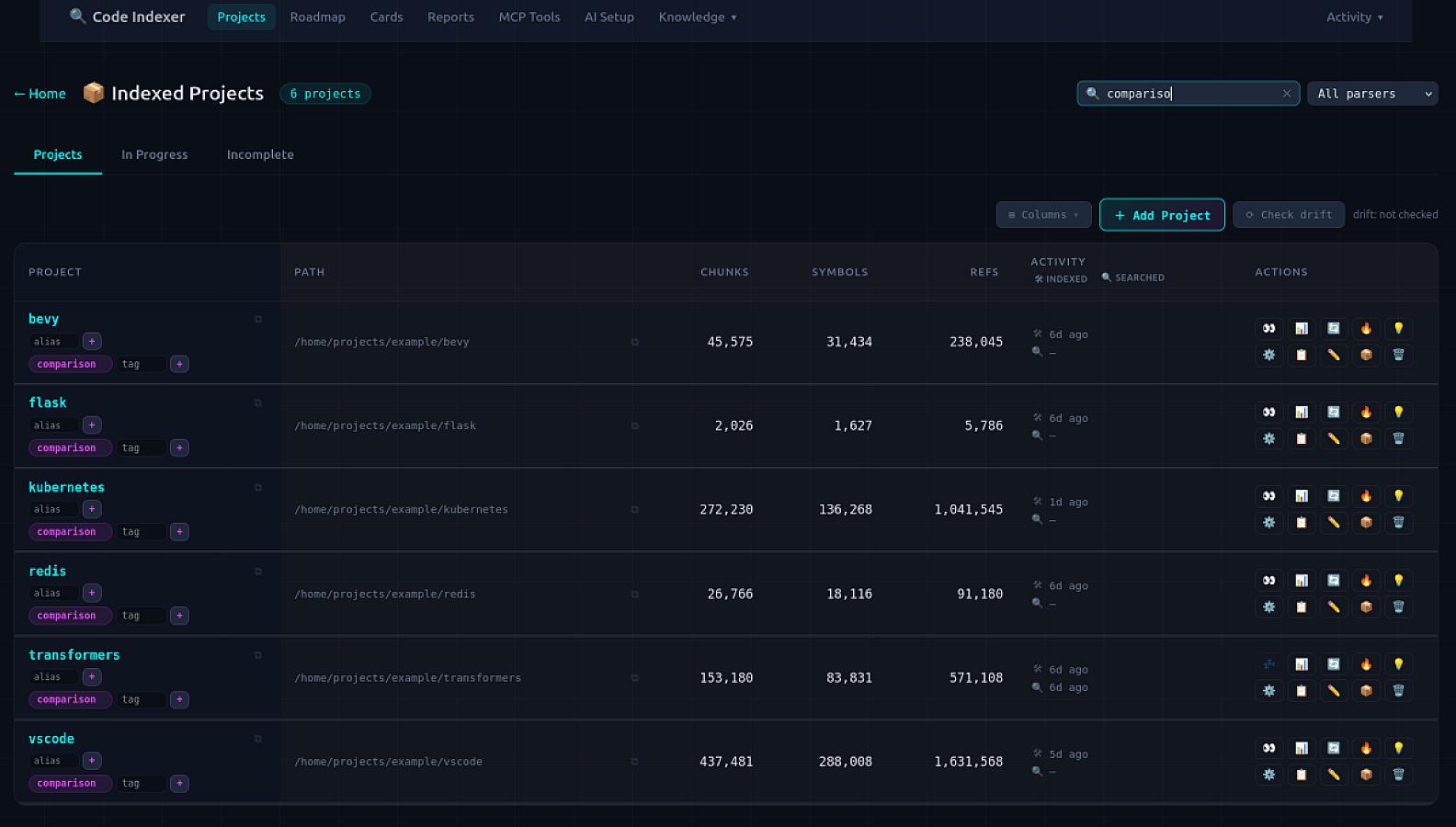The image size is (1456, 827).
Task: Click the Add Project button
Action: point(1162,215)
